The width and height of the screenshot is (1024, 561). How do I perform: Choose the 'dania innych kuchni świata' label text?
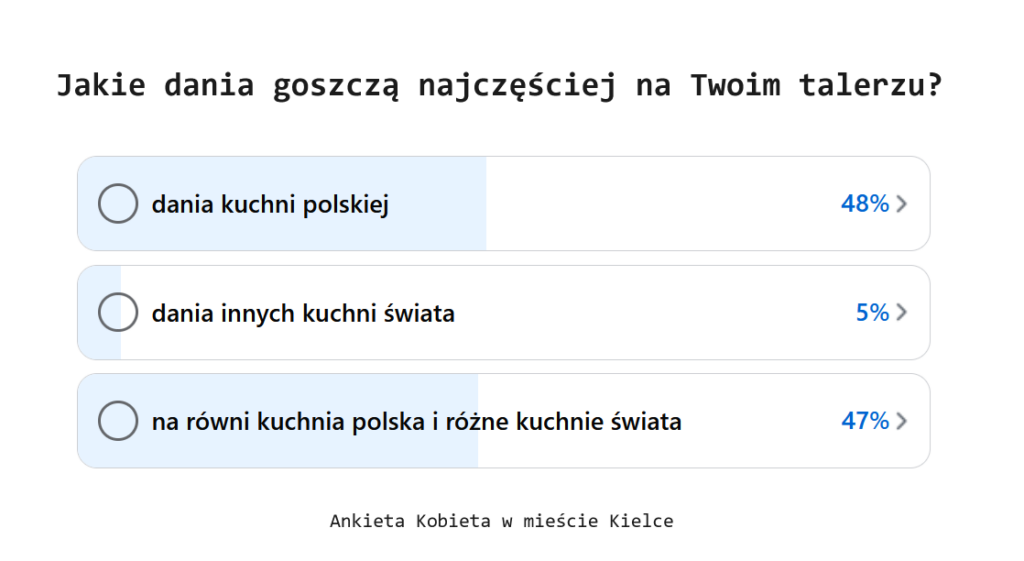point(303,313)
